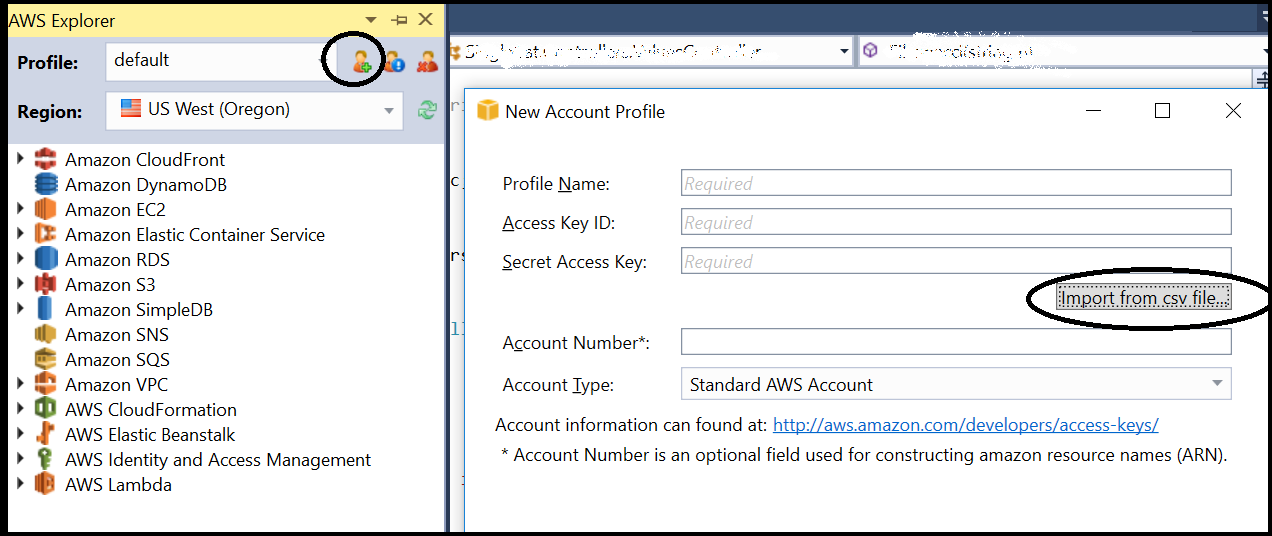This screenshot has width=1272, height=536.
Task: Click the Amazon SNS service icon
Action: 46,335
